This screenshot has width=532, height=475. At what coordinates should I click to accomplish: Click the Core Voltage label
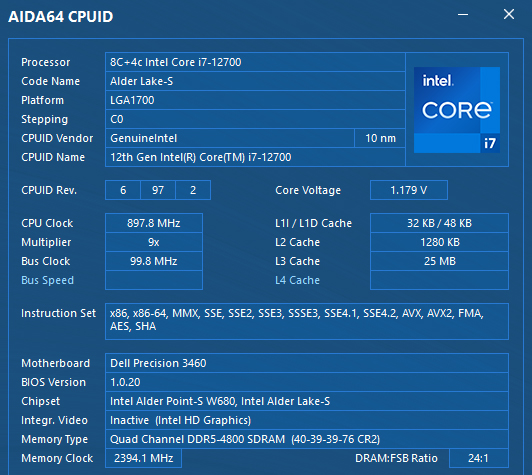coord(308,190)
